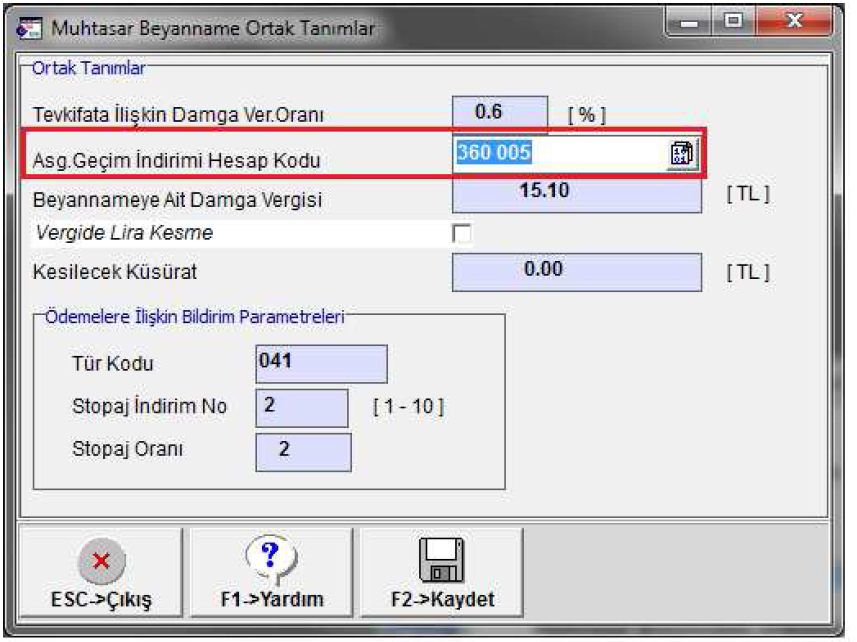This screenshot has height=642, width=857.
Task: Enable the Vergide Lira Kesme checkbox
Action: [462, 234]
